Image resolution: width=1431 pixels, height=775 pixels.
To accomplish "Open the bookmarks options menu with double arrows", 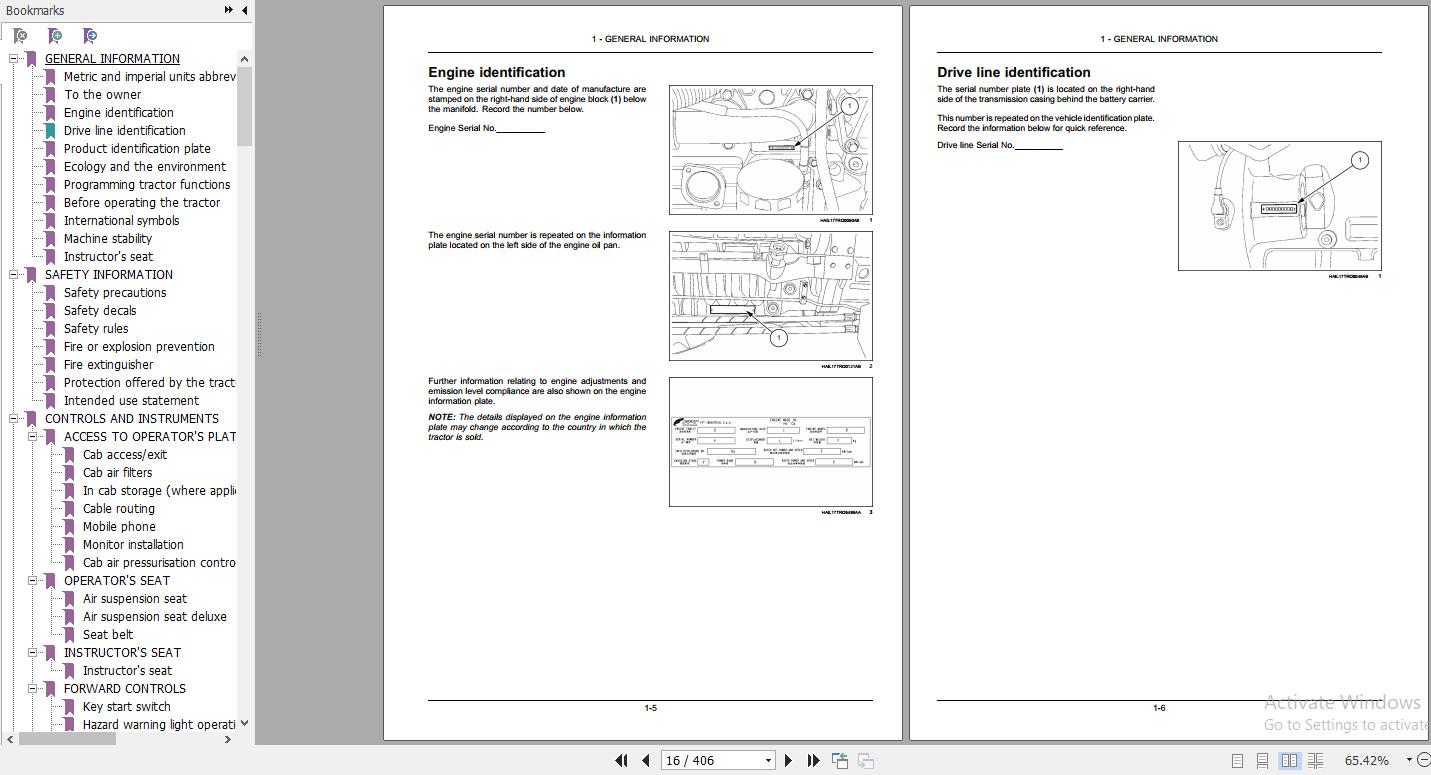I will (228, 10).
